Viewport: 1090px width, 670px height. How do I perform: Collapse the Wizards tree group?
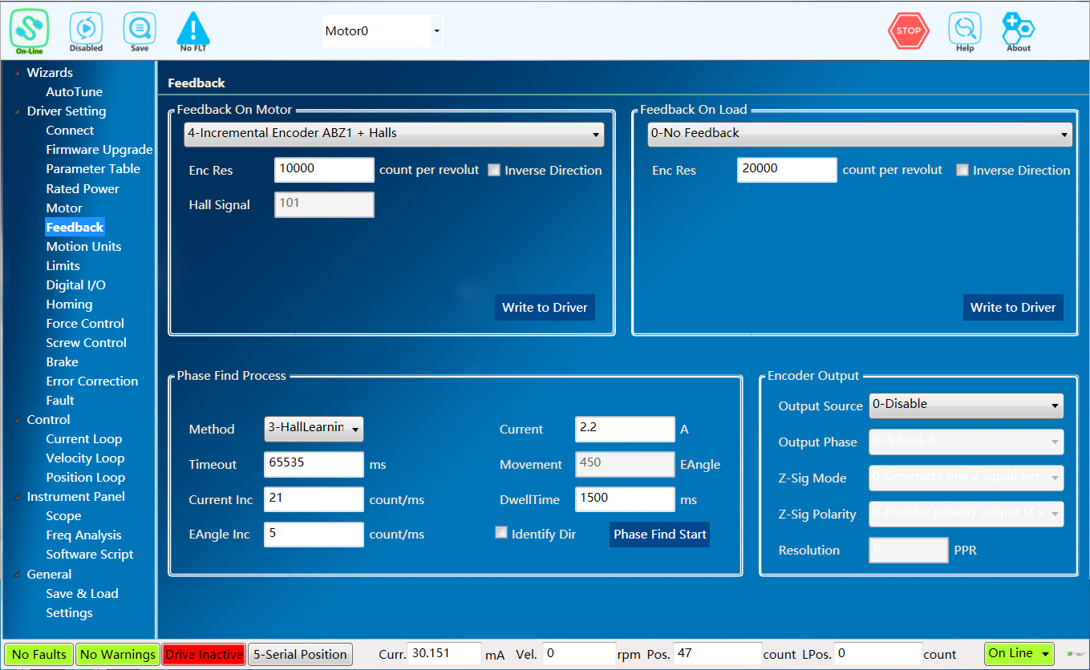tap(17, 73)
